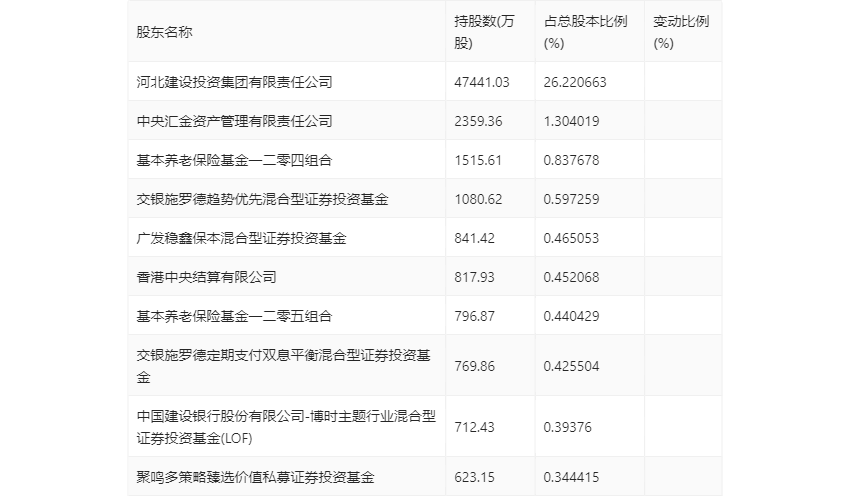Select the holding value 796.87

click(474, 316)
